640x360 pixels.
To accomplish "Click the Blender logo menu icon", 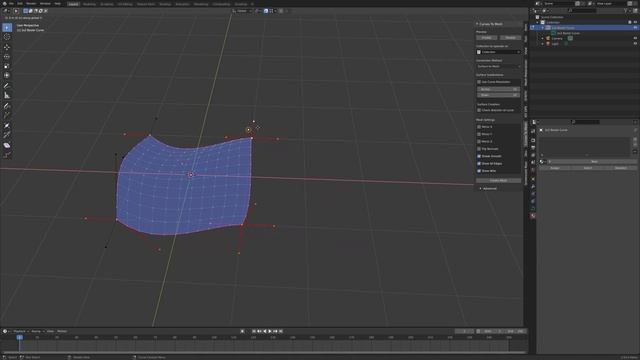I will click(x=4, y=3).
